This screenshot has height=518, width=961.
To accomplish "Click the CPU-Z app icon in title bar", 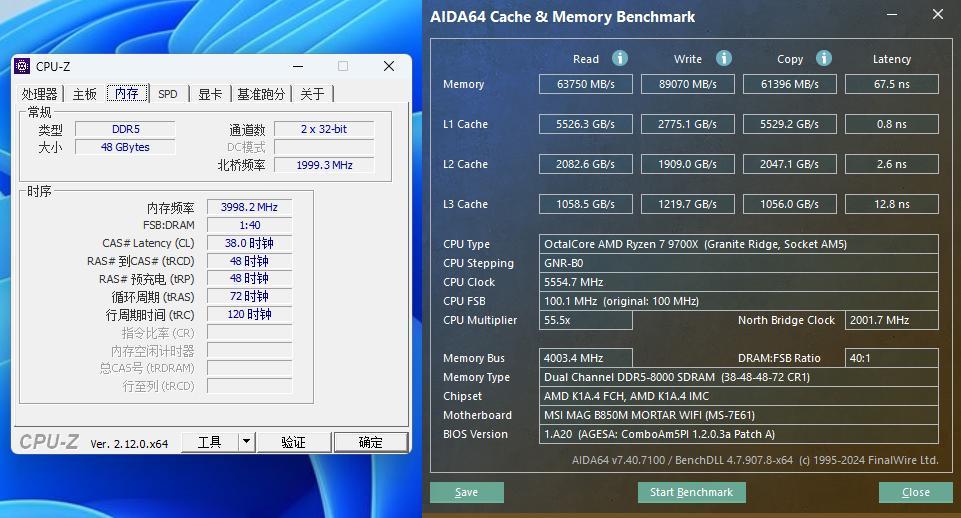I will pyautogui.click(x=22, y=66).
